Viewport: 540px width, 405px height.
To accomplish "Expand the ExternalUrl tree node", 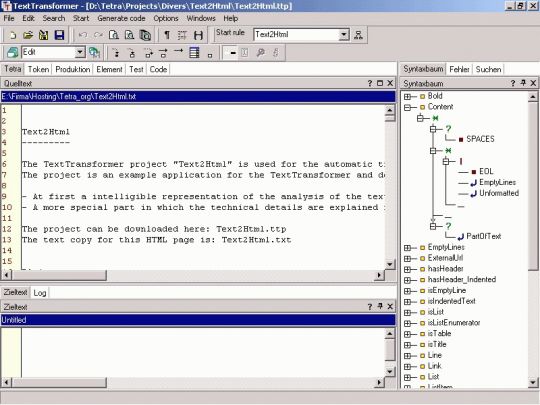I will [x=407, y=259].
